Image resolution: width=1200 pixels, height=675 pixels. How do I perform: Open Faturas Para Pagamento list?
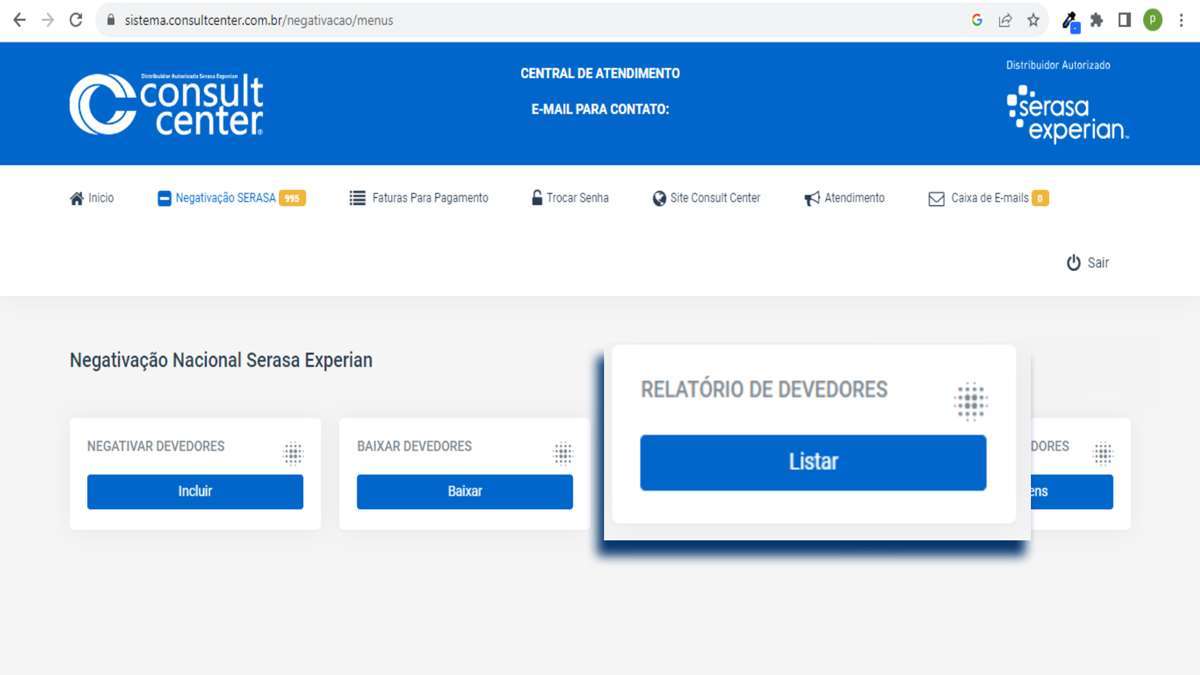pos(419,198)
